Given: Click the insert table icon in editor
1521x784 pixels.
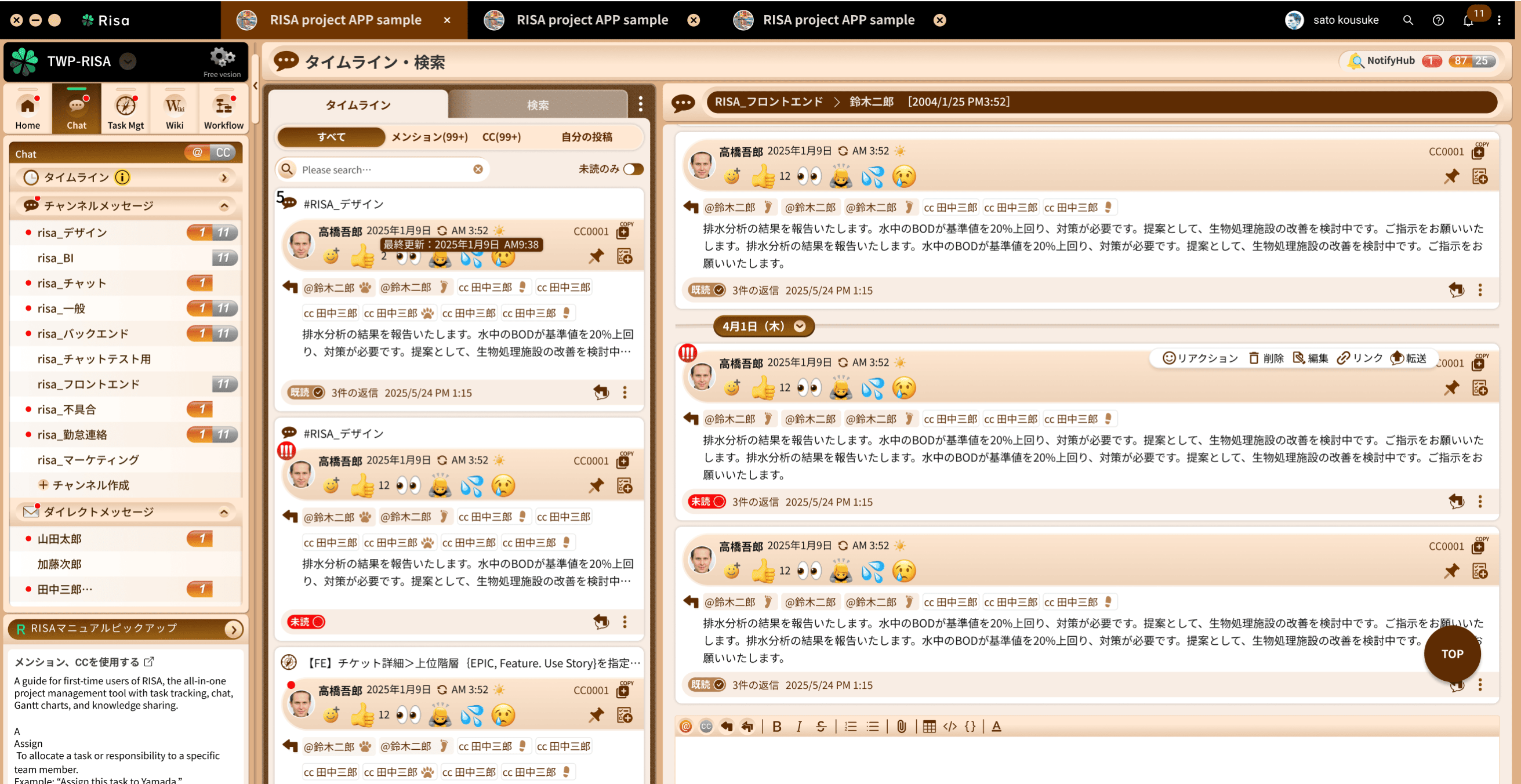Looking at the screenshot, I should coord(929,727).
